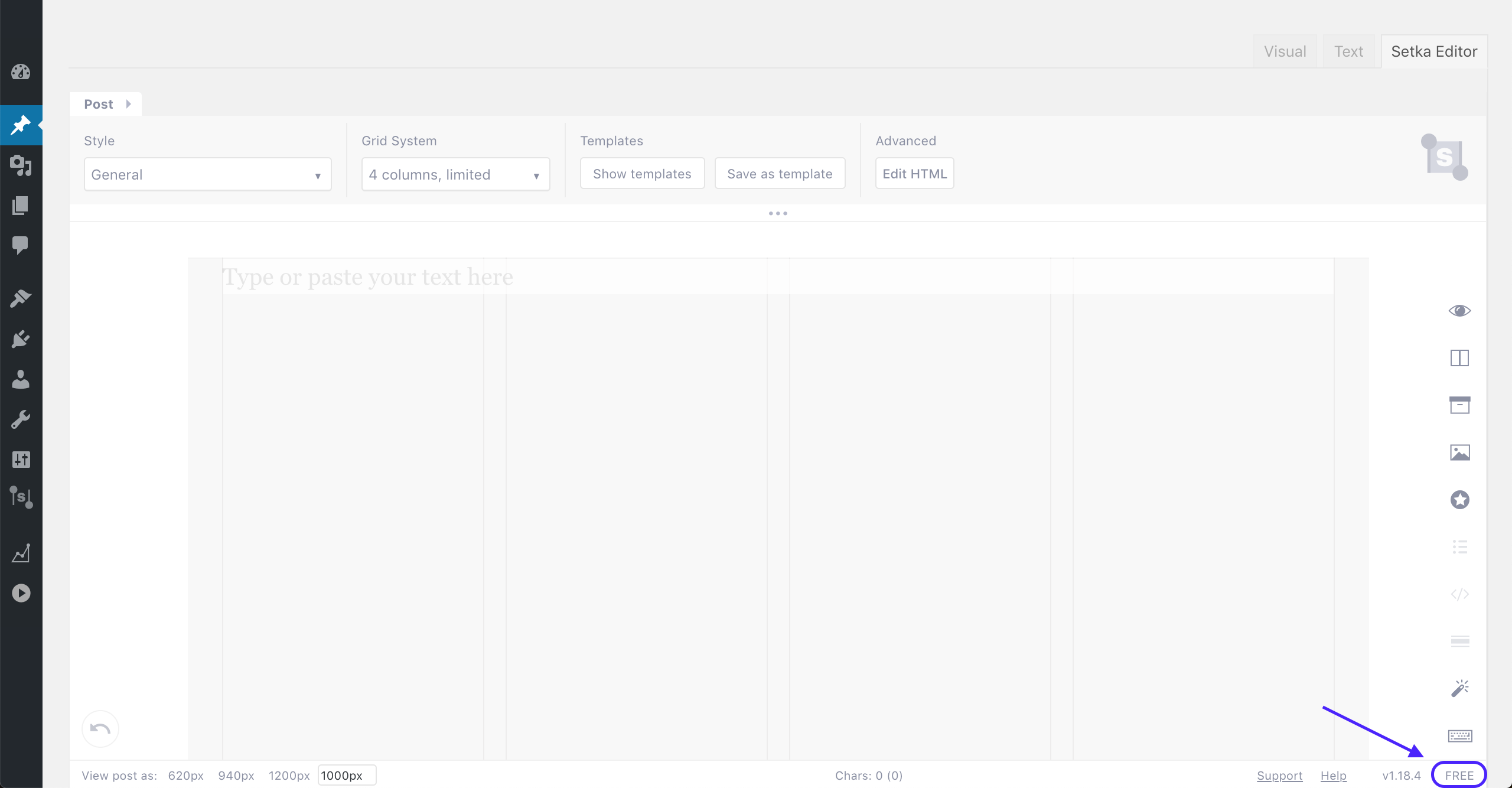1512x788 pixels.
Task: Insert an image using the image icon
Action: [1459, 452]
